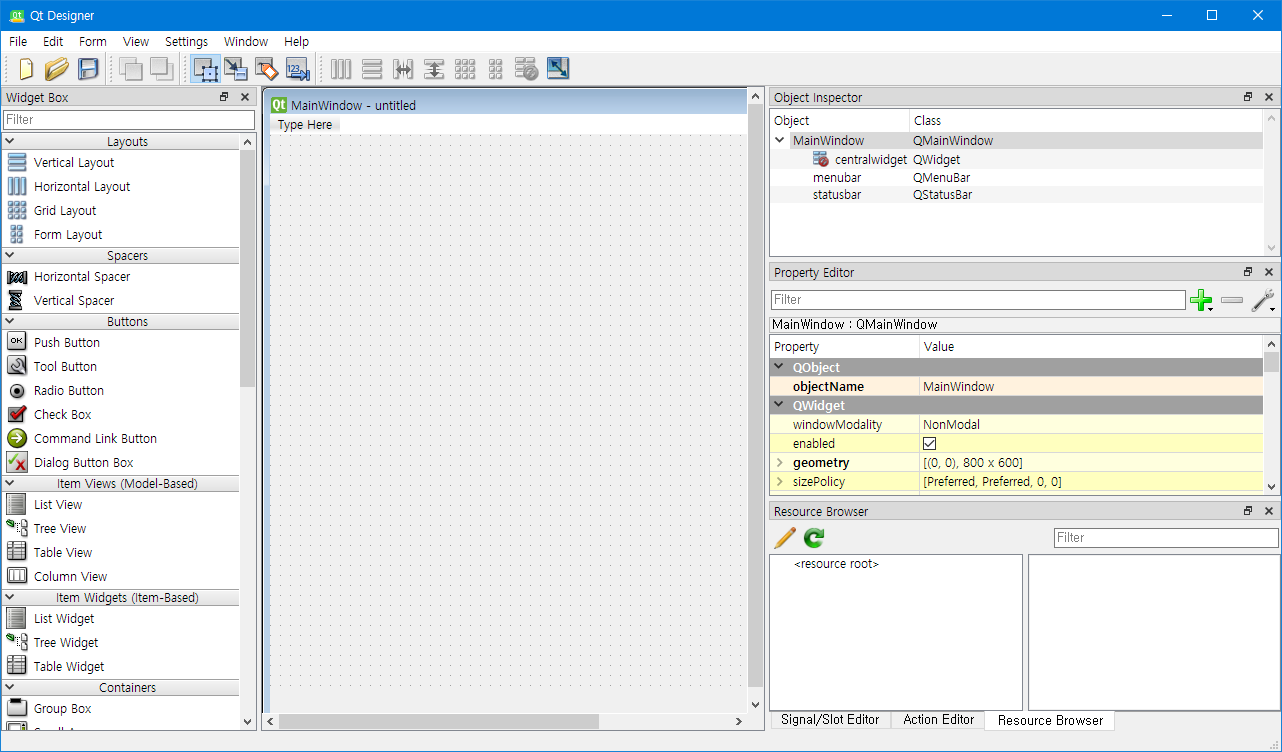Expand the sizePolicy property
1282x752 pixels.
tap(779, 482)
